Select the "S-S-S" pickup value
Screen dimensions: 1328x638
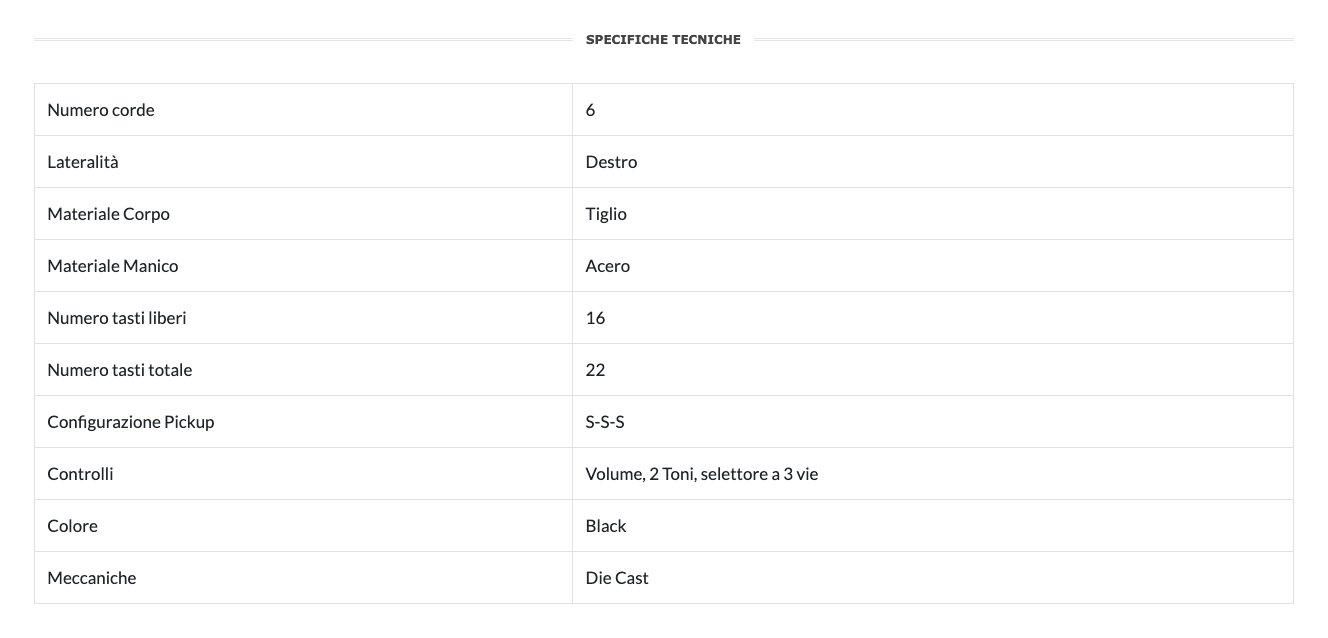(x=605, y=422)
